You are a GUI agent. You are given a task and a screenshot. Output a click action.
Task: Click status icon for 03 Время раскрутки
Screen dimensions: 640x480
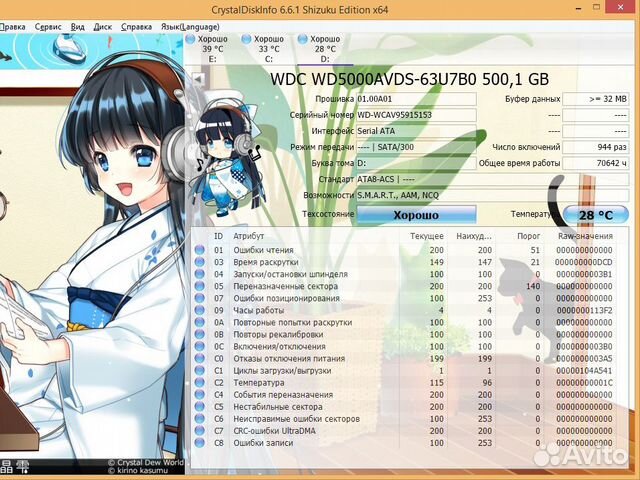[200, 262]
